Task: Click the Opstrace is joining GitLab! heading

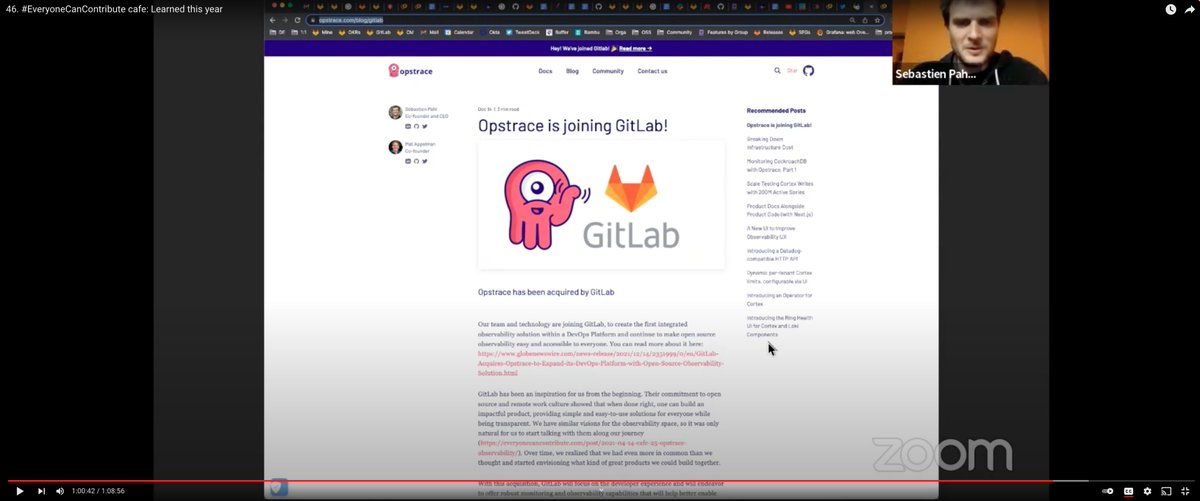Action: (572, 125)
